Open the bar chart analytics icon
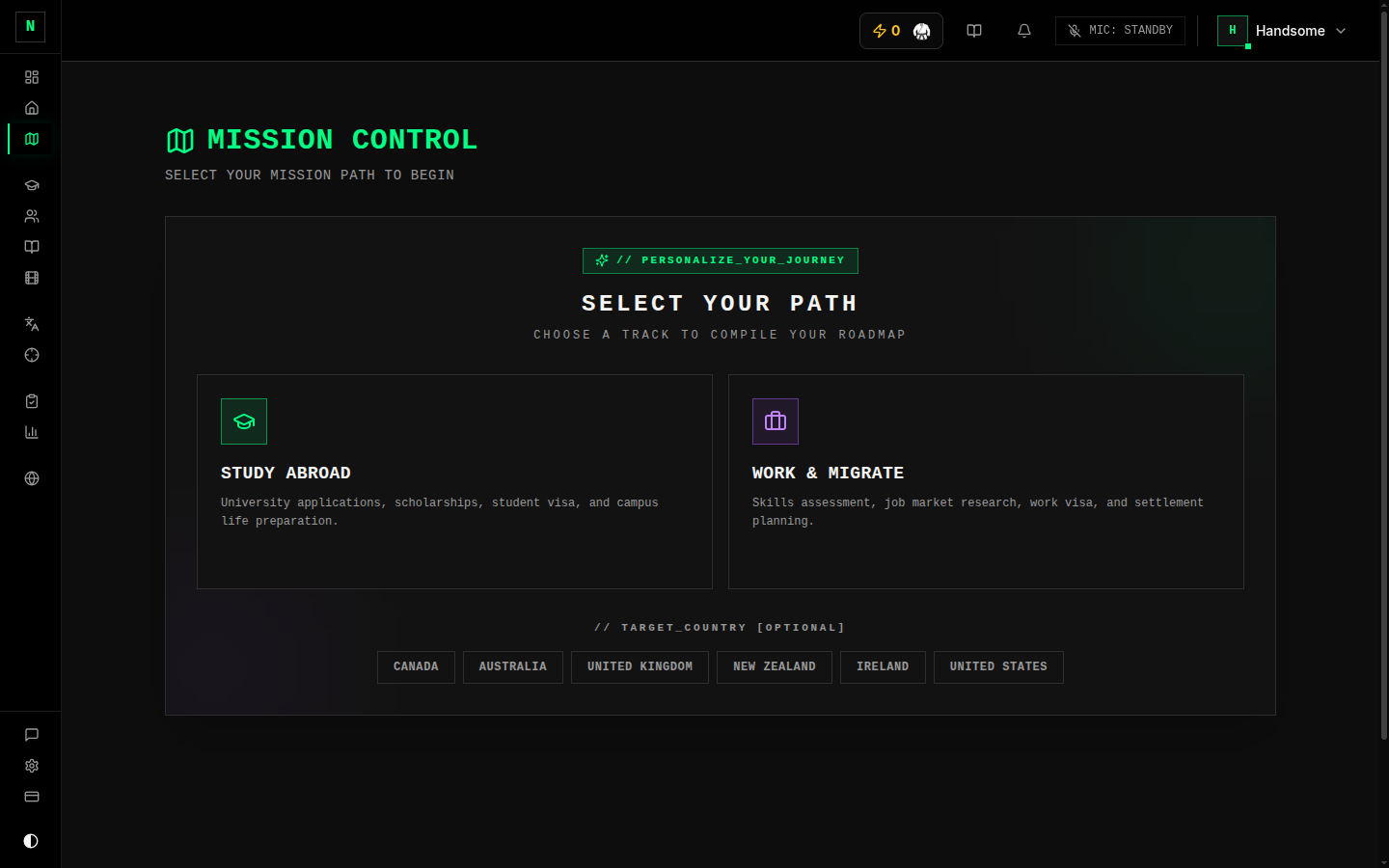Image resolution: width=1389 pixels, height=868 pixels. point(32,432)
